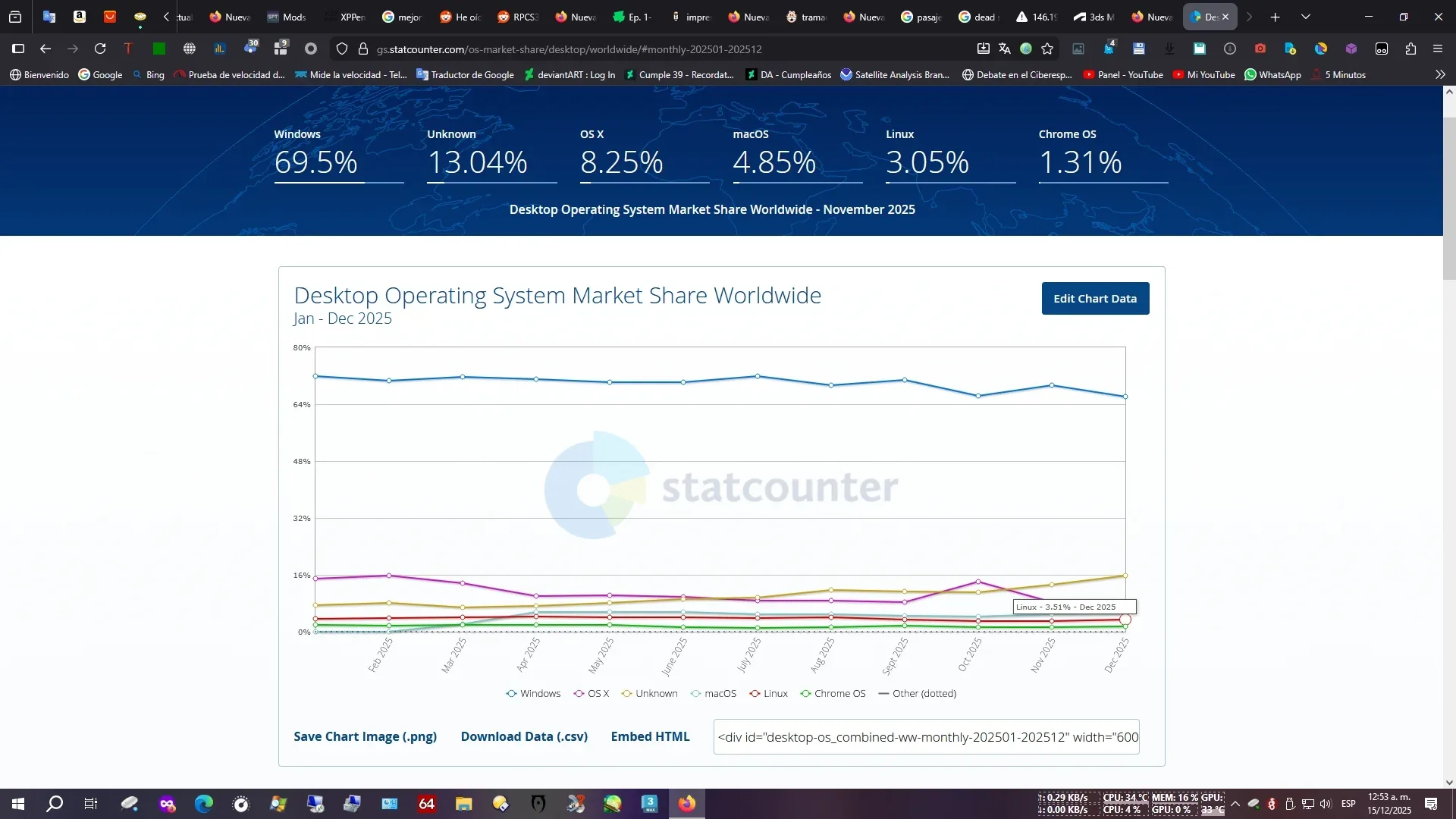Toggle the Linux series in the legend
Screen dimensions: 1456x819
(x=768, y=693)
